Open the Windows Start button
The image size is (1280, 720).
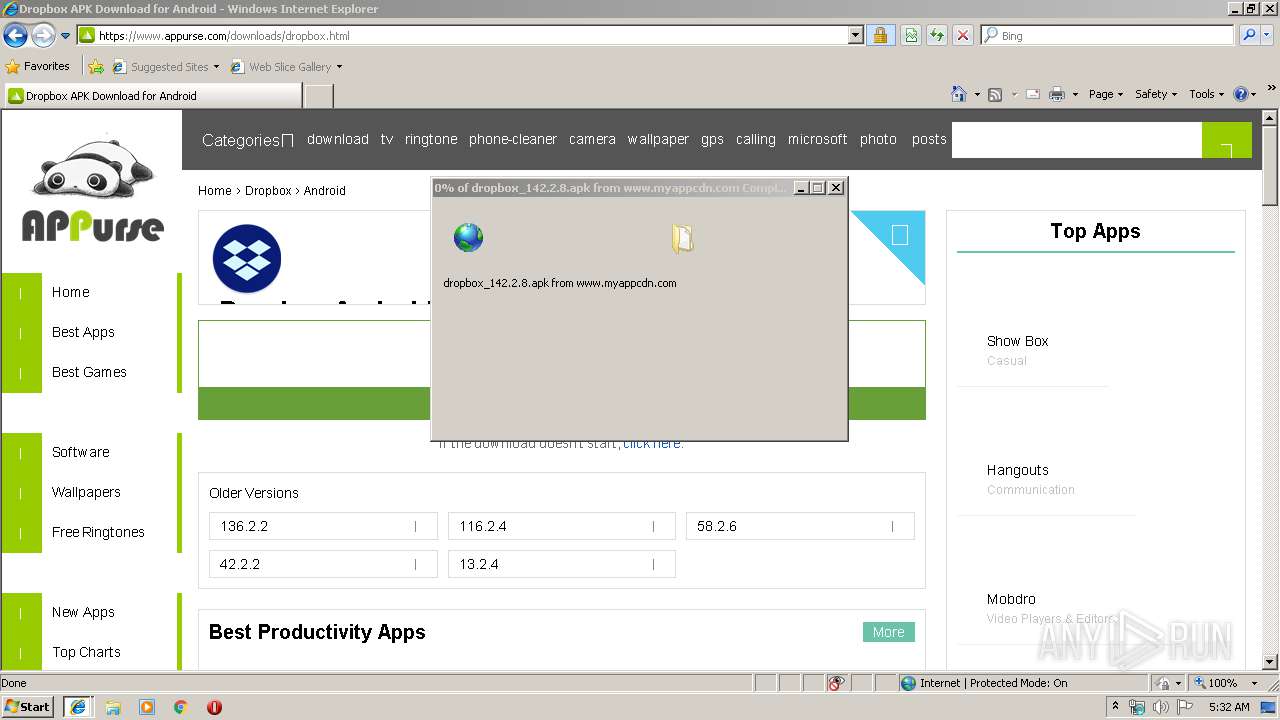point(28,706)
